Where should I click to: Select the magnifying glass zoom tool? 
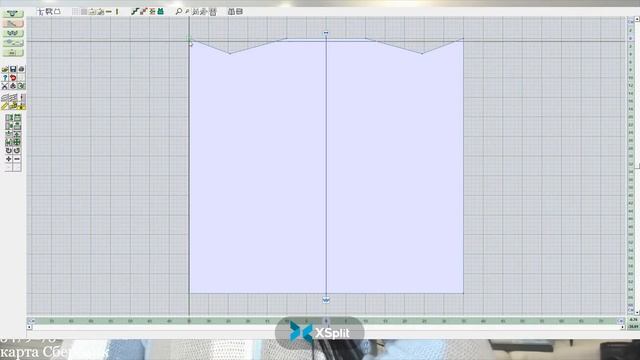(178, 11)
